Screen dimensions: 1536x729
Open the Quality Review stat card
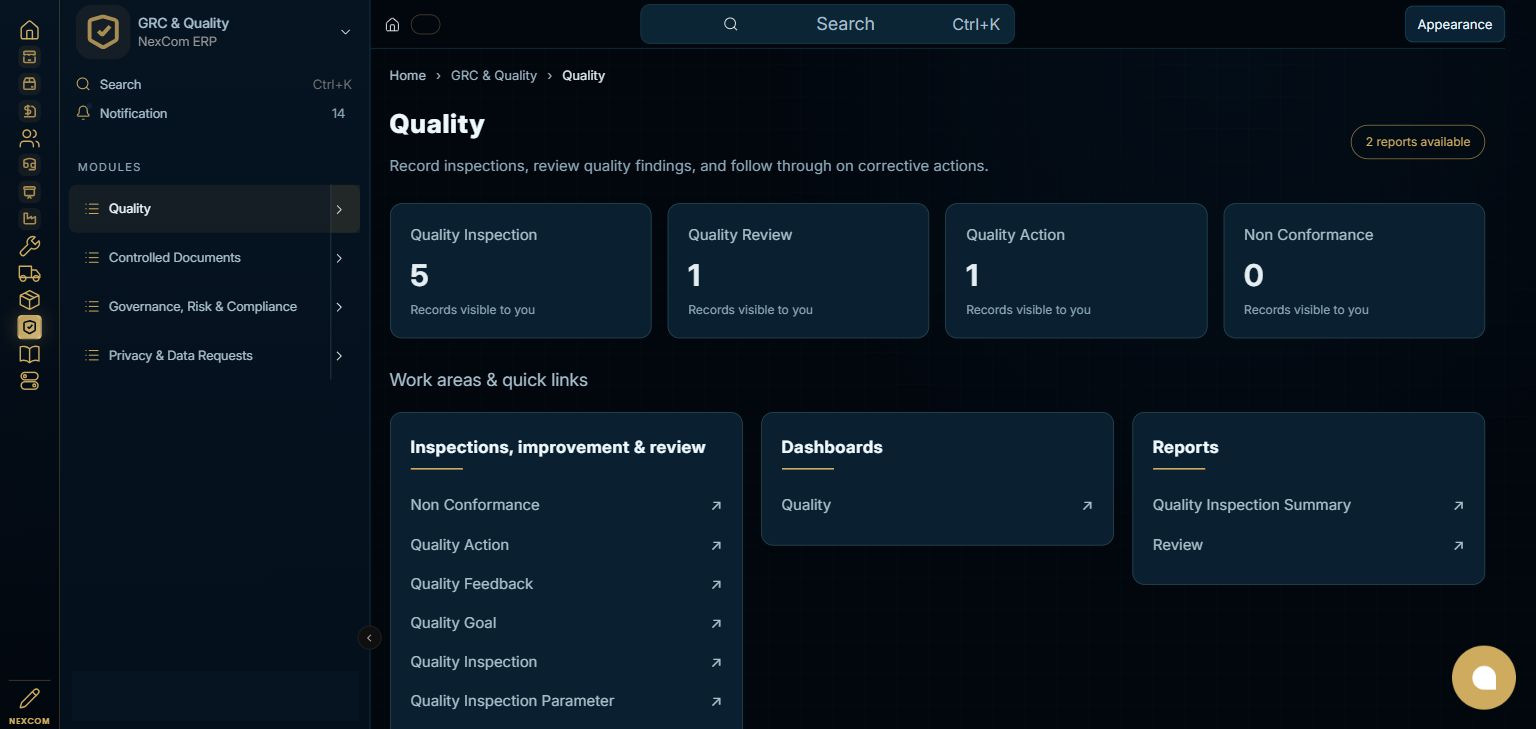[x=798, y=271]
